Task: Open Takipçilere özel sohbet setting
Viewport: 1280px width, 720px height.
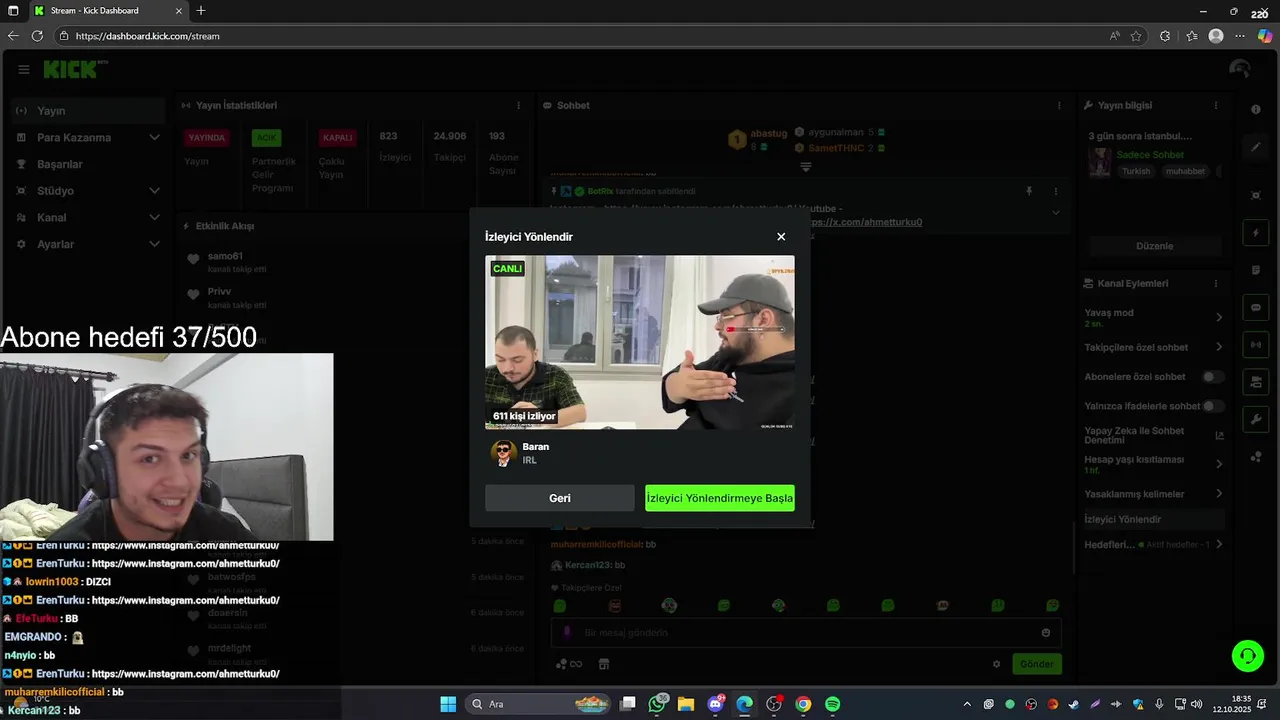Action: pos(1154,347)
